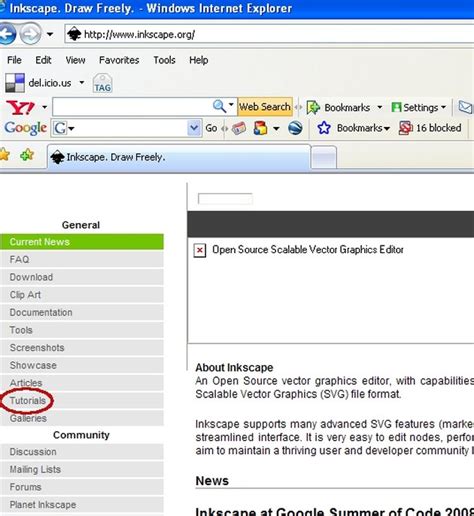Image resolution: width=474 pixels, height=516 pixels.
Task: Open the FAQ sidebar link
Action: click(x=82, y=259)
